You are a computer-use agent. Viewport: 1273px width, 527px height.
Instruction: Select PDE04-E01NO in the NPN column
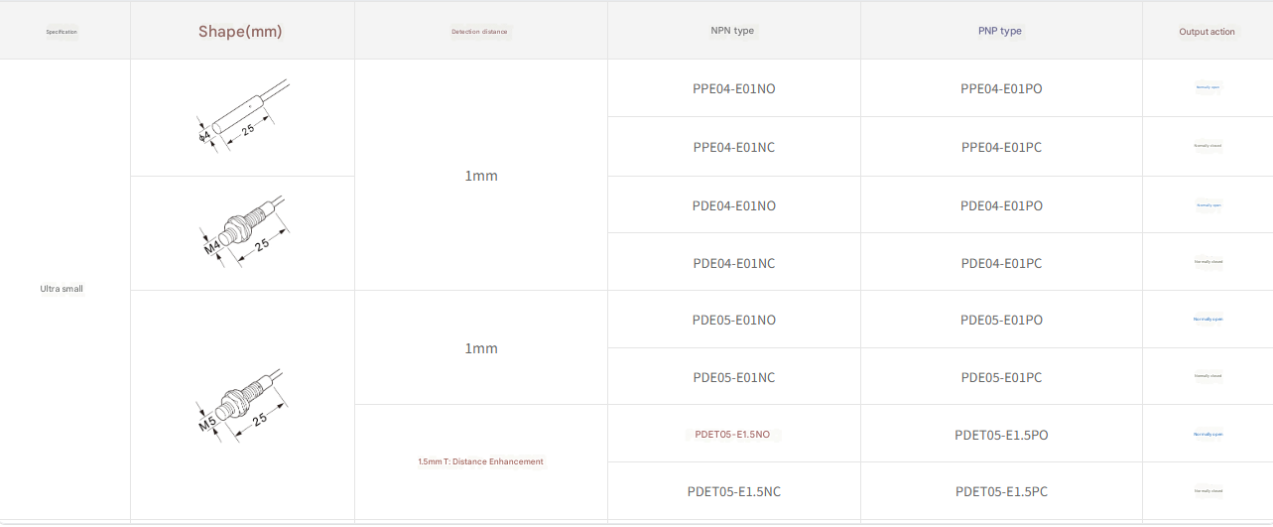(x=734, y=205)
